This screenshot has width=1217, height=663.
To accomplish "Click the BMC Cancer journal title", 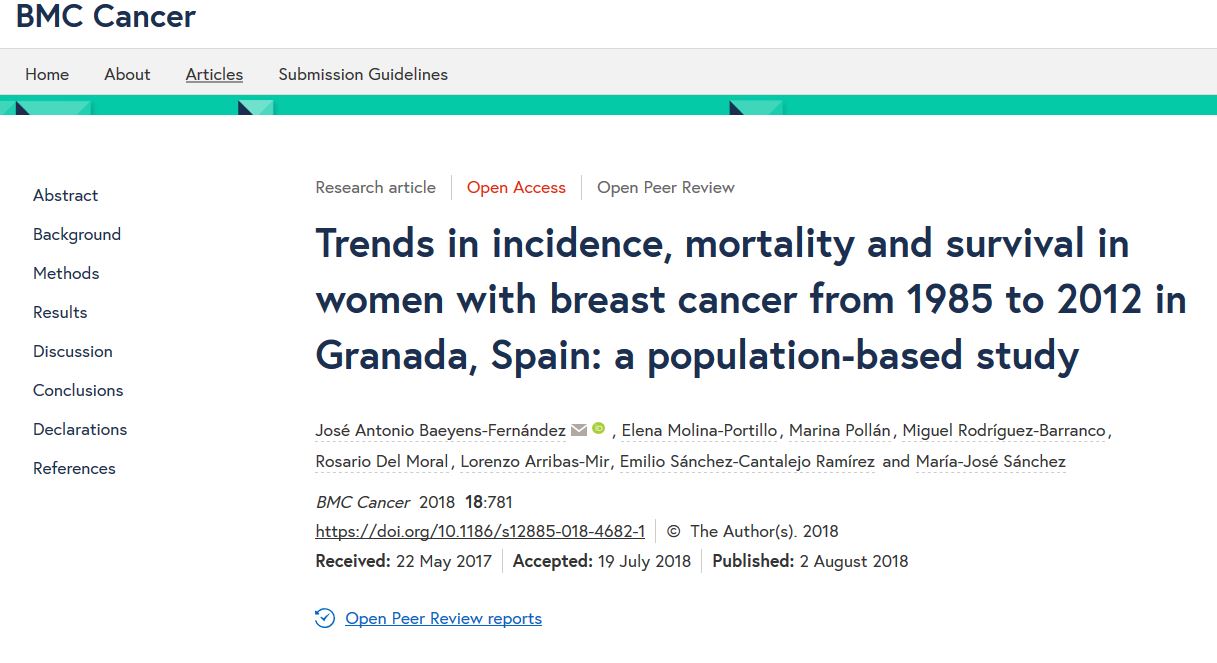I will pos(106,17).
